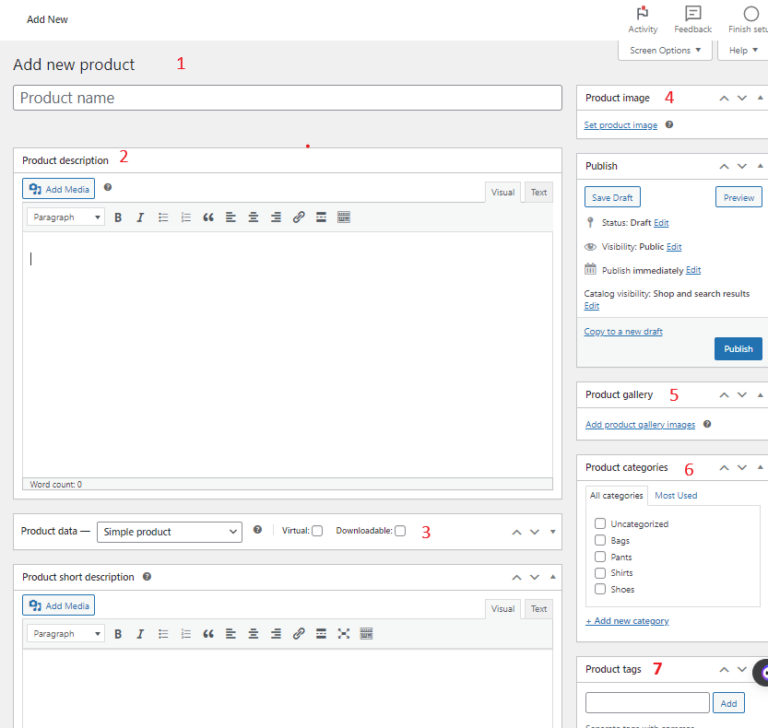Apply italic in product description toolbar
This screenshot has height=728, width=768.
[x=141, y=218]
